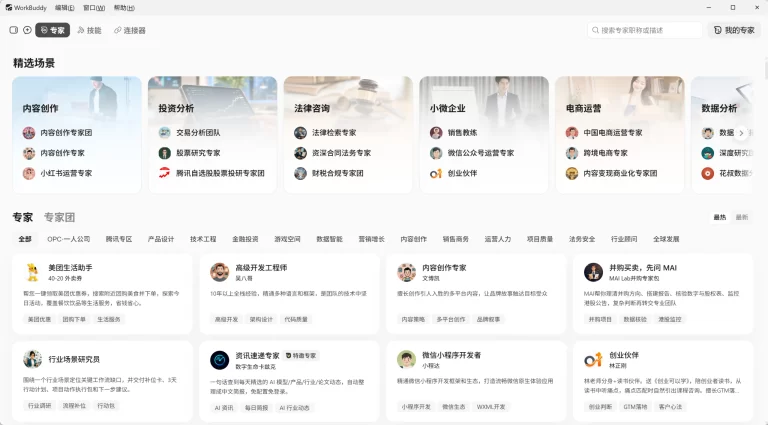Toggle the sidebar panel icon
Viewport: 768px width, 425px height.
coord(14,30)
